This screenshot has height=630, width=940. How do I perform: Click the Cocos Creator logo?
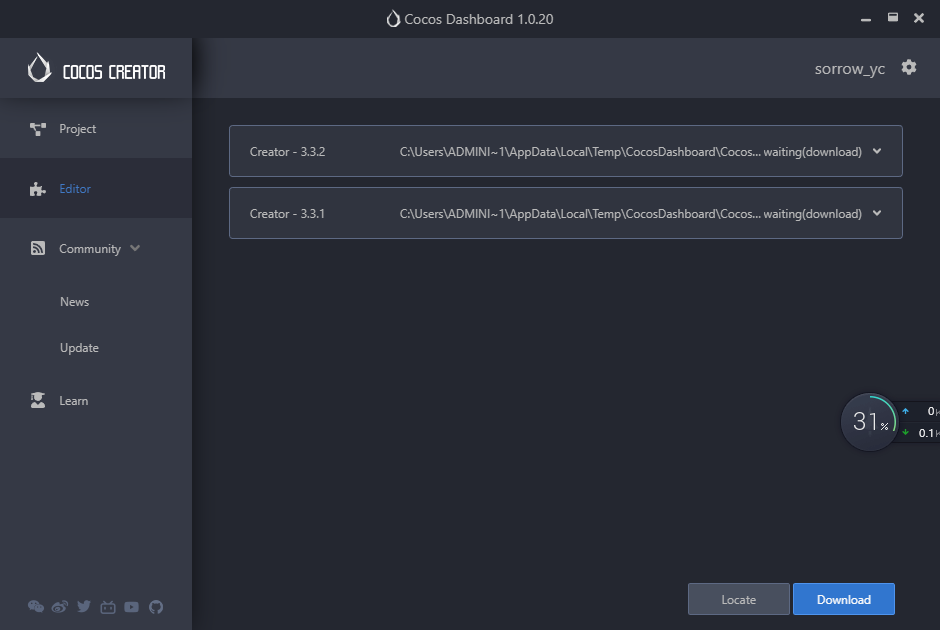tap(96, 69)
